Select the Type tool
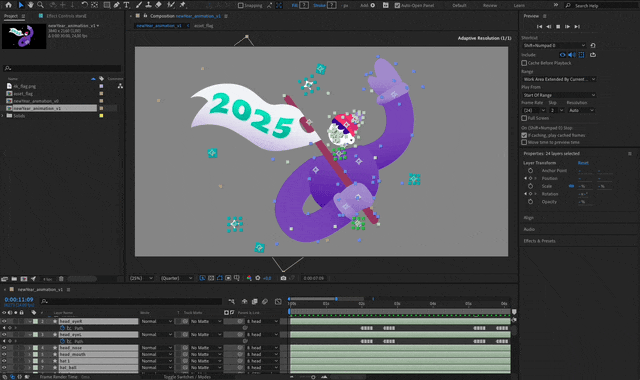Screen dimensions: 640x380 pyautogui.click(x=127, y=5)
